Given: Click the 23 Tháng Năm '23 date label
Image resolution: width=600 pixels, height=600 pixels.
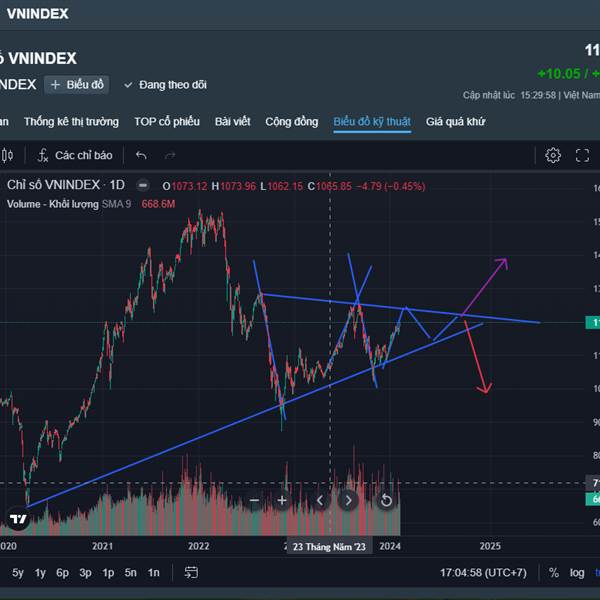Looking at the screenshot, I should (329, 547).
